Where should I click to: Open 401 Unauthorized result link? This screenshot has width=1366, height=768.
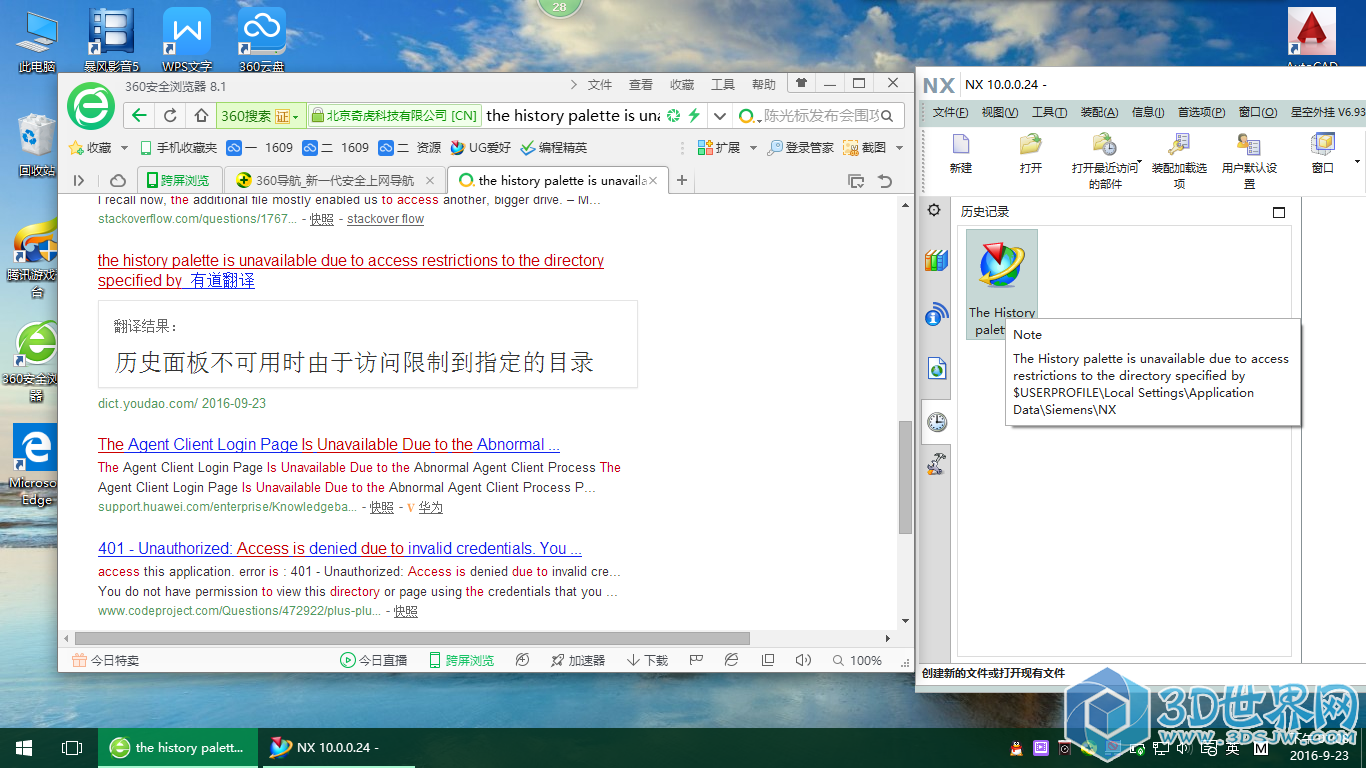tap(340, 548)
